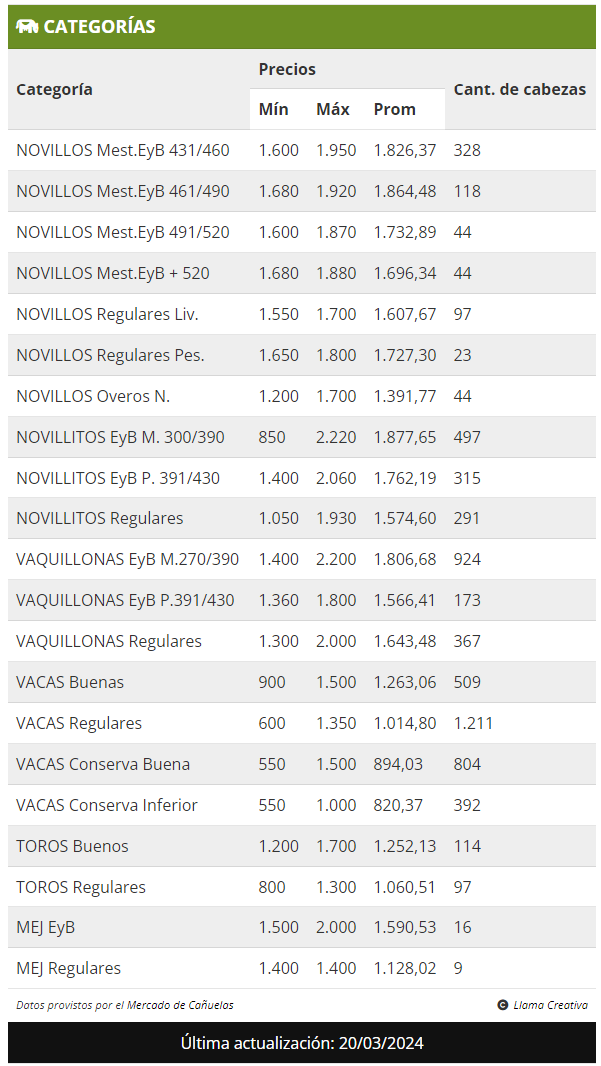Select the NOVILLOS Mest.EyB 431/460 row label

pos(122,150)
